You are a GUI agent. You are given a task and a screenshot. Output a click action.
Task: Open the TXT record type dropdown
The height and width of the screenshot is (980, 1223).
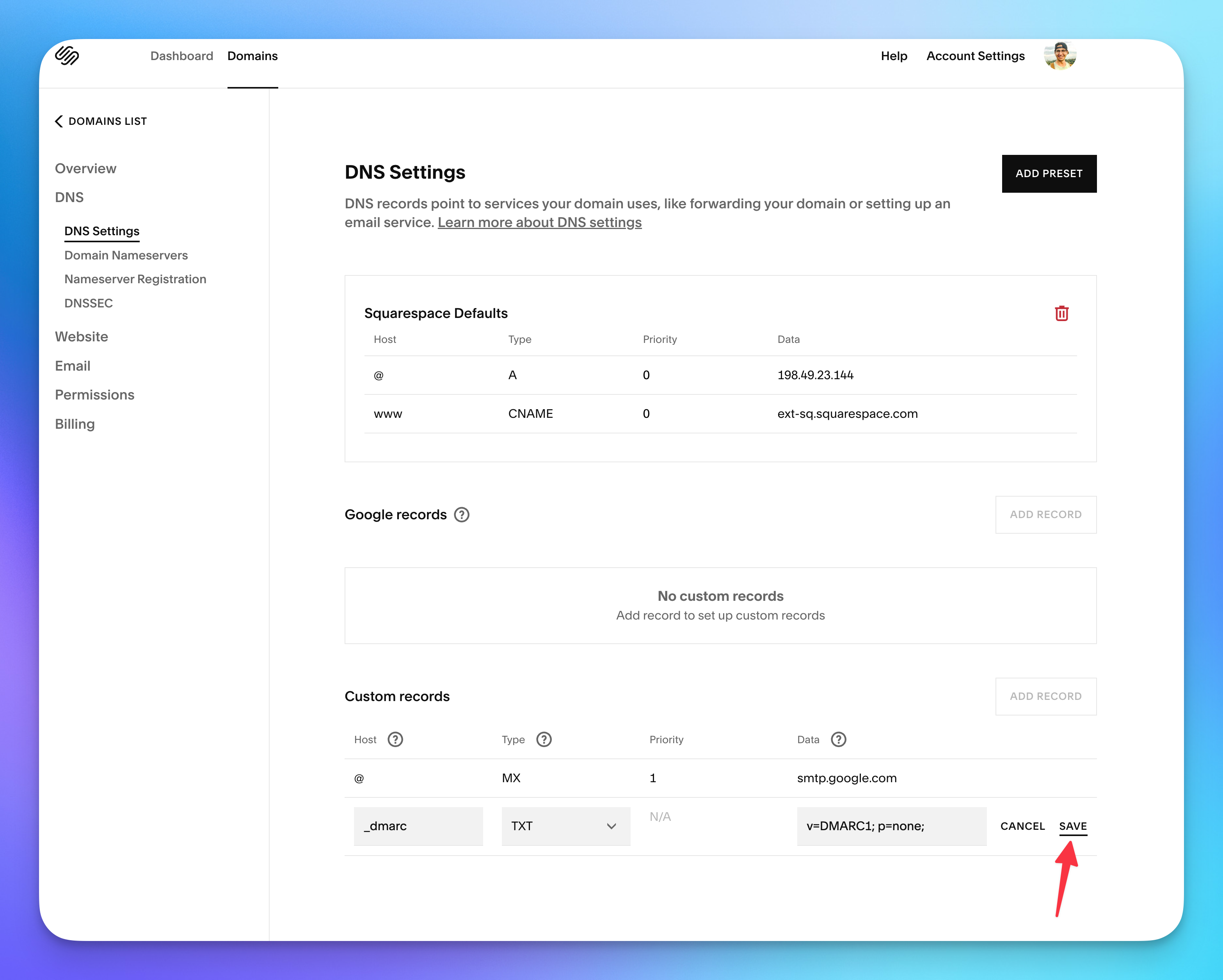(565, 826)
